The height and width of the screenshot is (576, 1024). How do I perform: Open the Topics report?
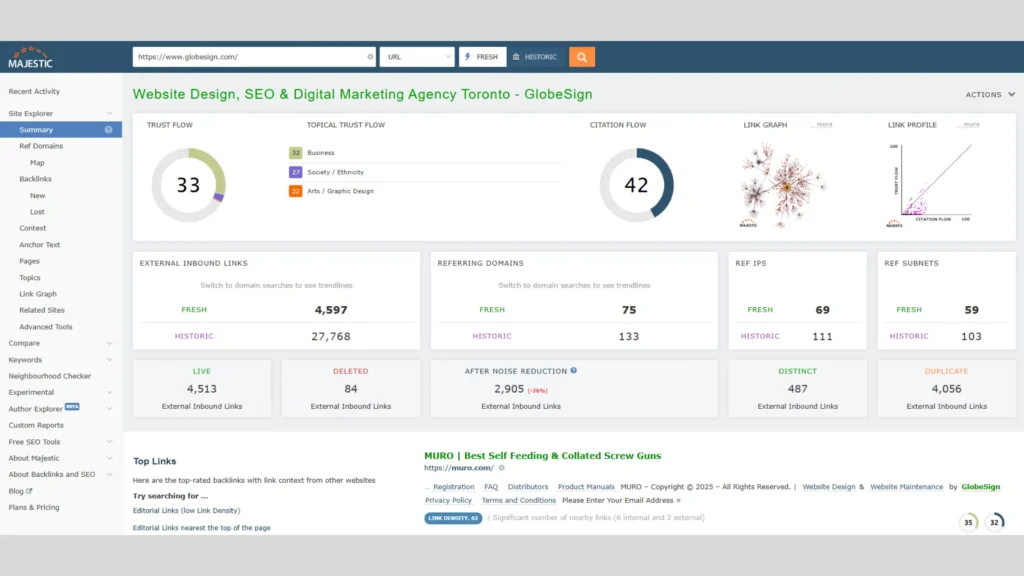(29, 278)
